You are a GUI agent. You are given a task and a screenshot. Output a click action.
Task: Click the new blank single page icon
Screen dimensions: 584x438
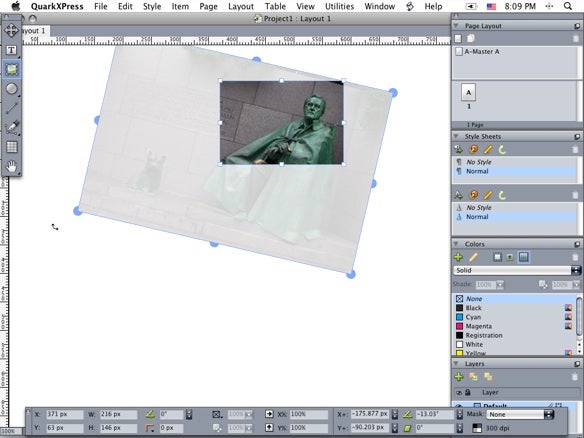coord(458,38)
